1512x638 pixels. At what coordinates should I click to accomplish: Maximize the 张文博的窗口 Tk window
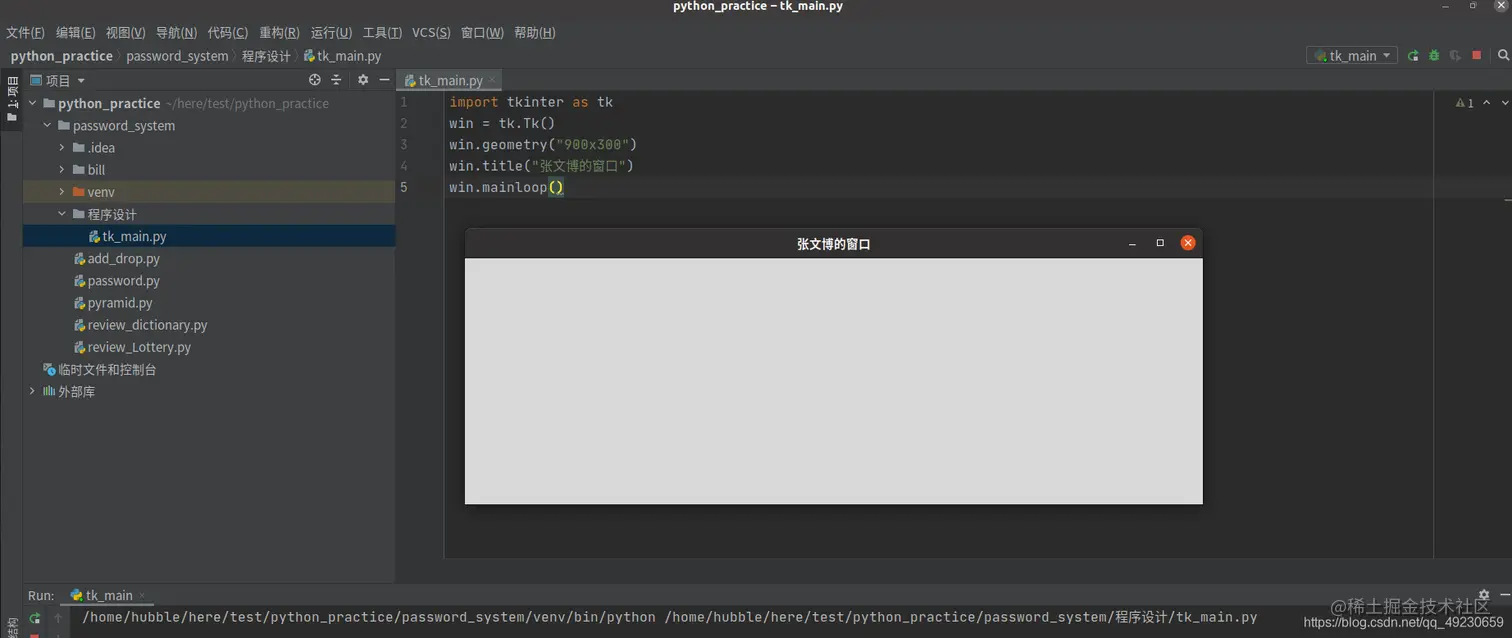tap(1160, 243)
